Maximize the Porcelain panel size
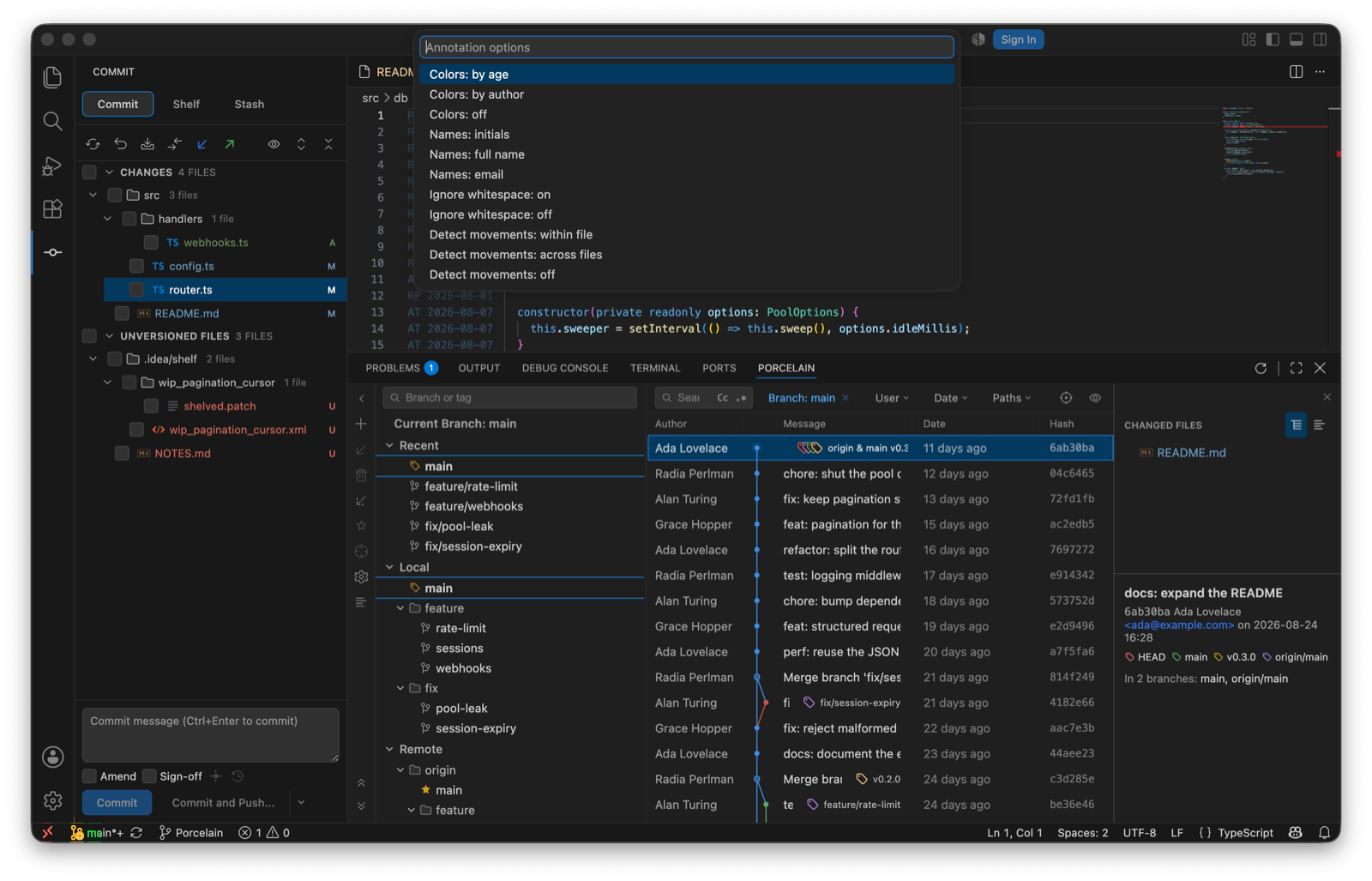The width and height of the screenshot is (1372, 881). [1296, 368]
